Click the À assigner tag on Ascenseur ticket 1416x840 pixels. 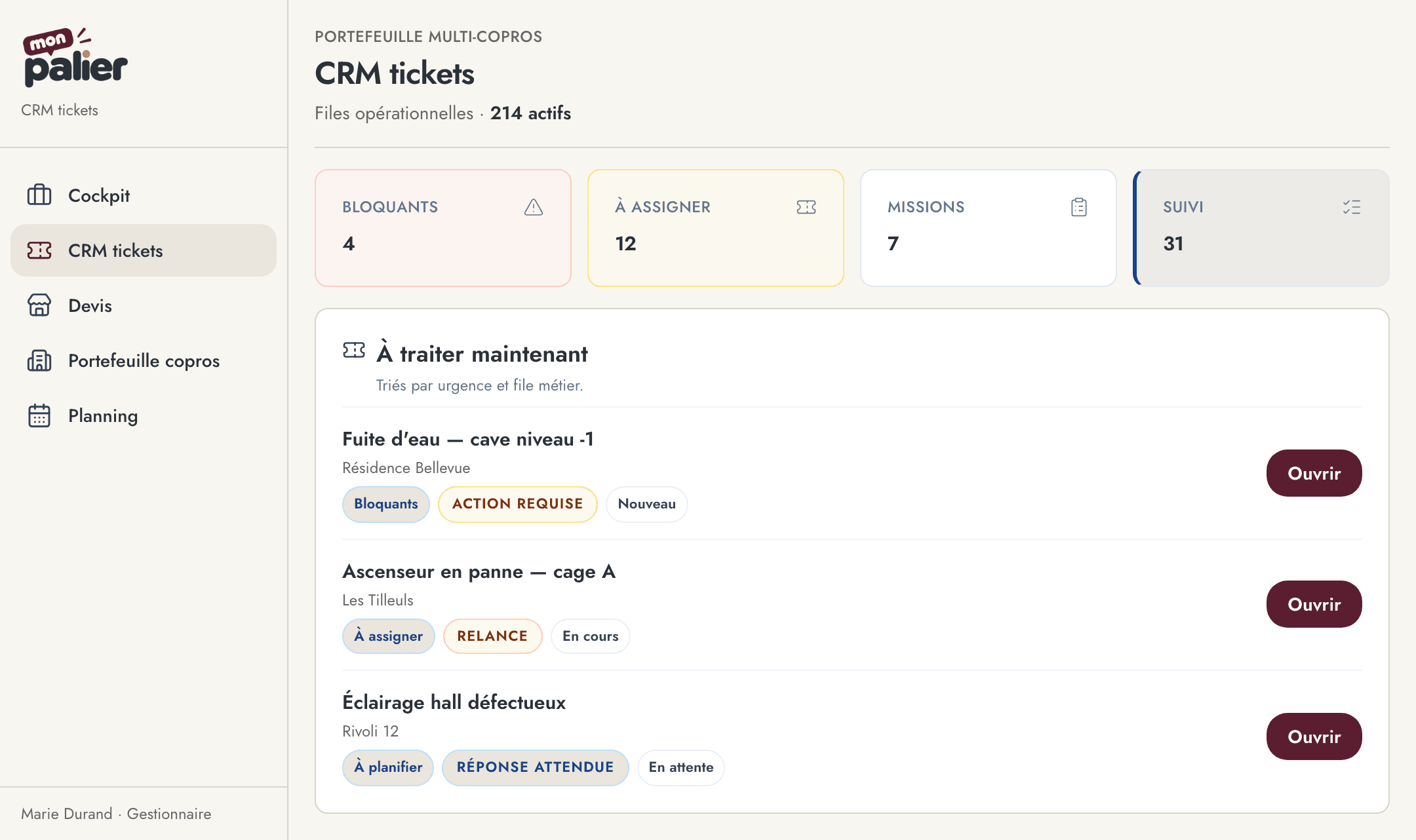[x=389, y=636]
